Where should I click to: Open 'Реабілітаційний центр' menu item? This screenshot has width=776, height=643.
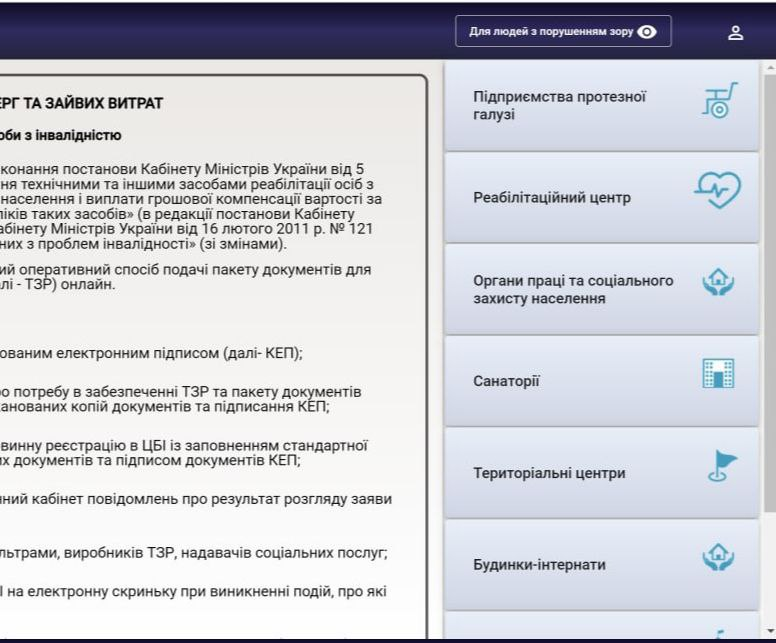coord(552,198)
